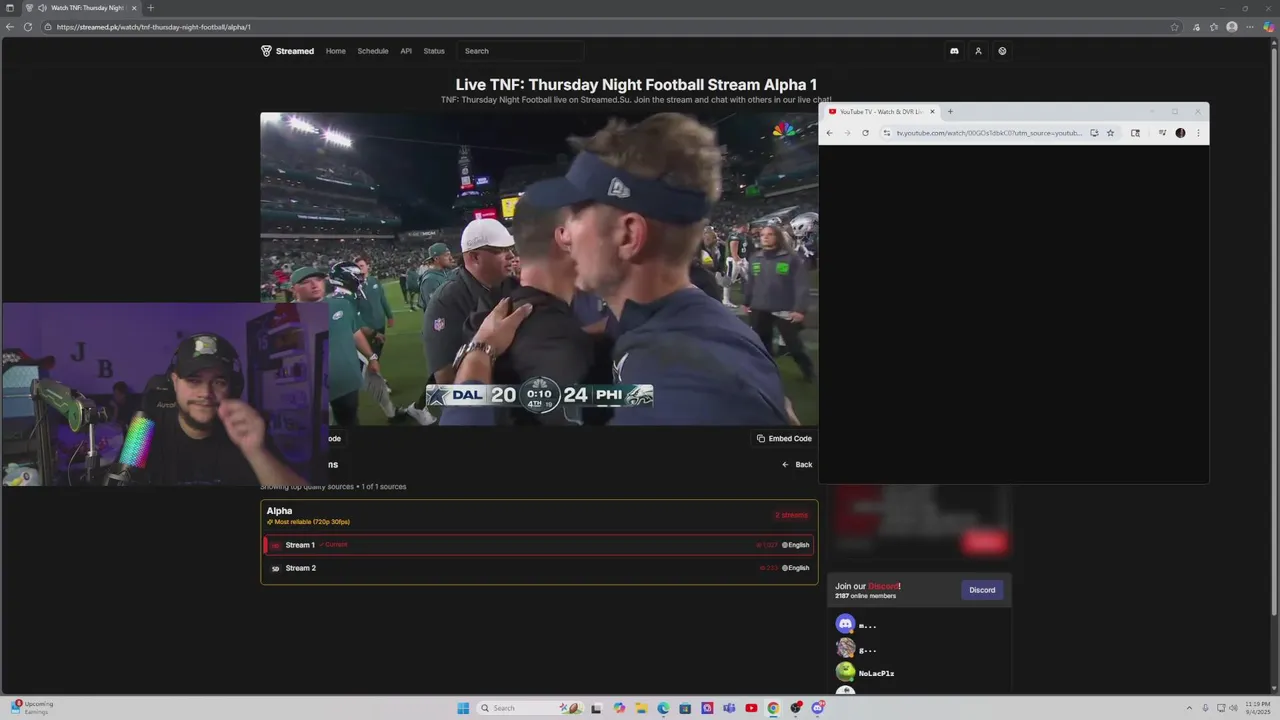1280x720 pixels.
Task: Click the taskbar Search box
Action: pyautogui.click(x=530, y=708)
